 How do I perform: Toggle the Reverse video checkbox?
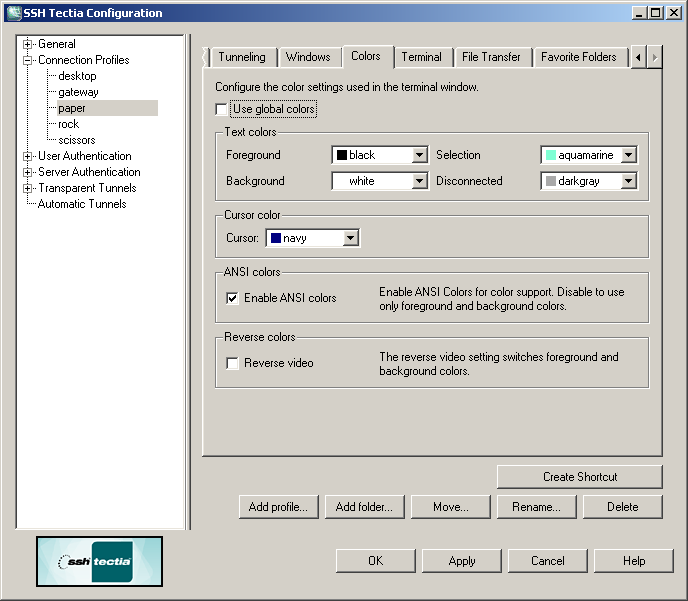pyautogui.click(x=232, y=363)
